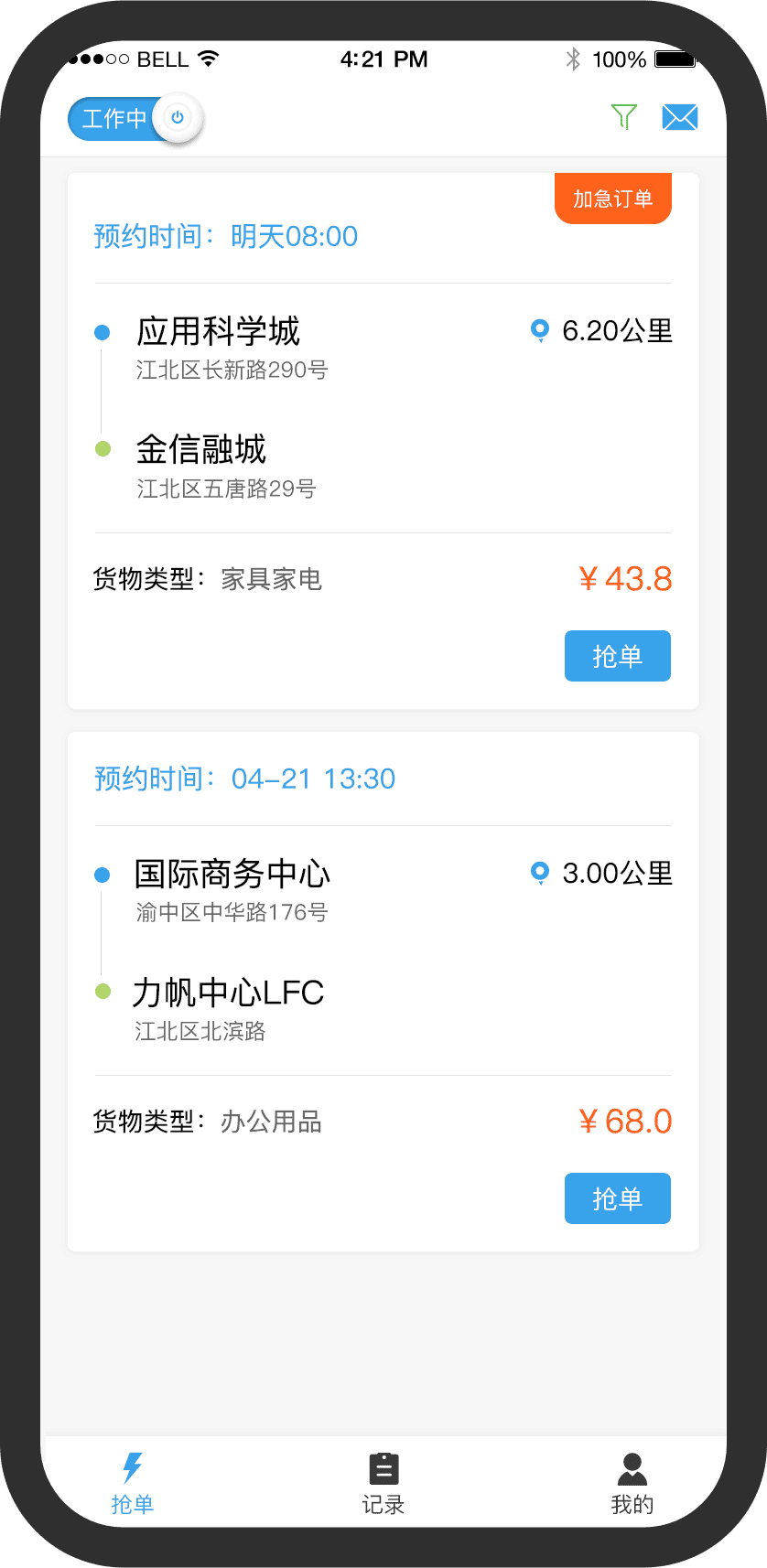Viewport: 767px width, 1568px height.
Task: Switch to the 记录 tab label
Action: click(383, 1505)
